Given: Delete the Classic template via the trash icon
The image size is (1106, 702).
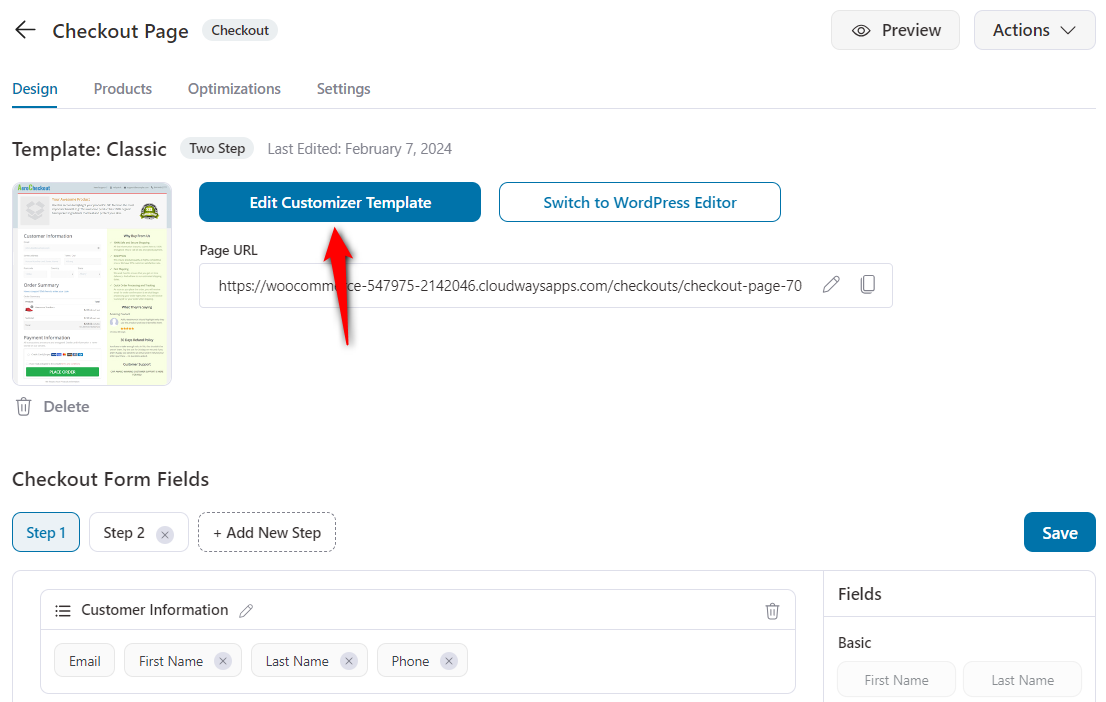Looking at the screenshot, I should (x=22, y=406).
